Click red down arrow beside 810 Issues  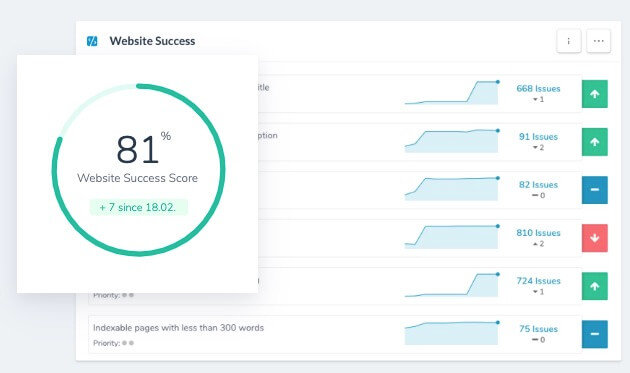point(595,238)
